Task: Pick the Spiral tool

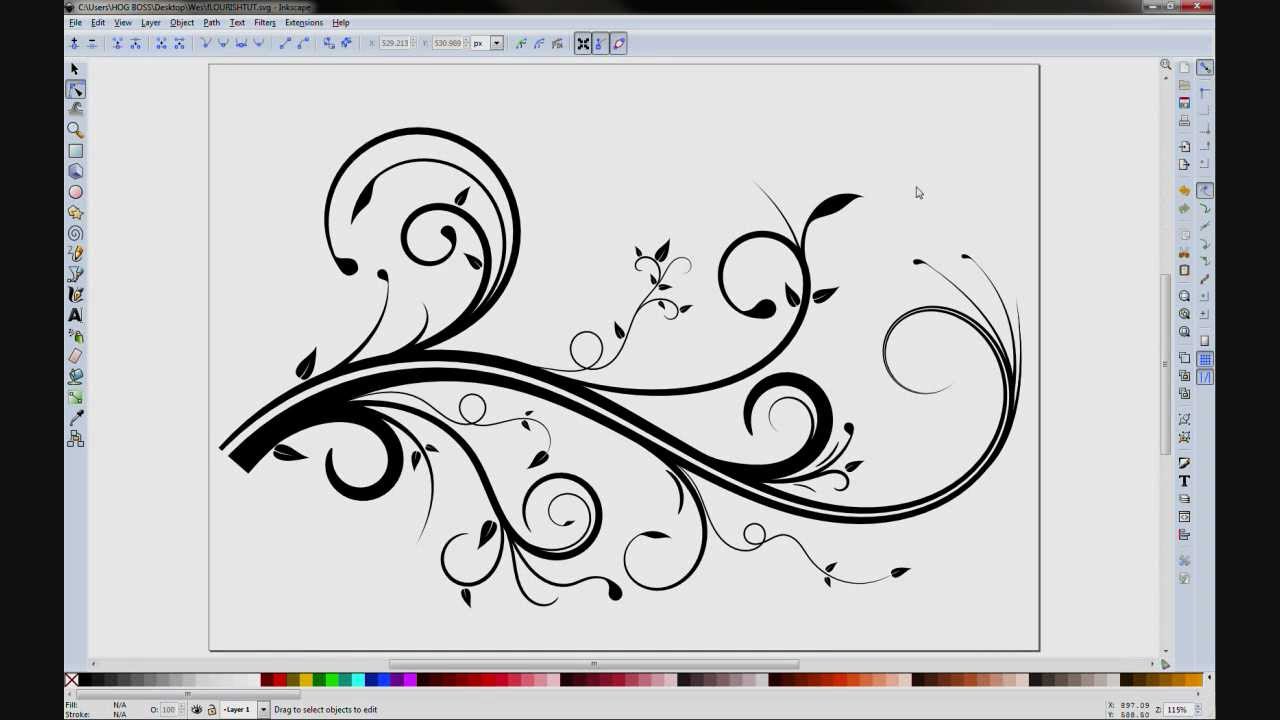Action: click(75, 232)
